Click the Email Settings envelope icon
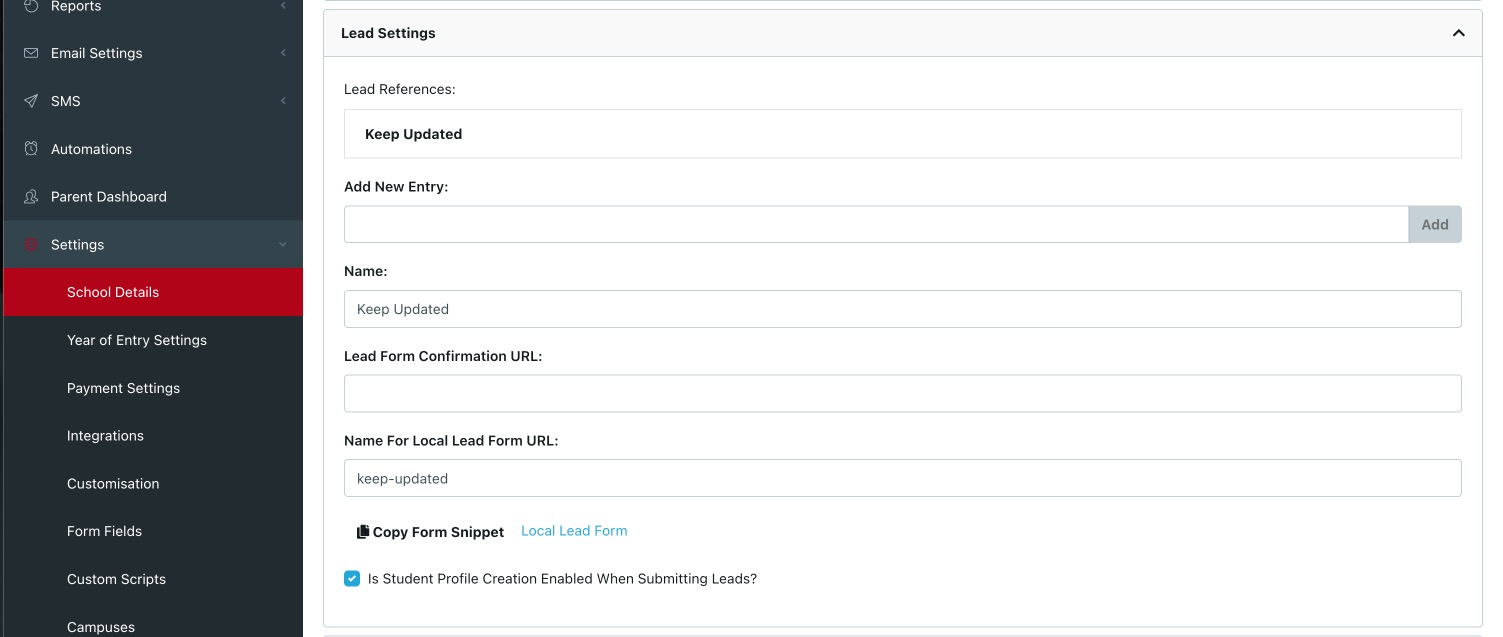Image resolution: width=1503 pixels, height=637 pixels. pyautogui.click(x=30, y=53)
